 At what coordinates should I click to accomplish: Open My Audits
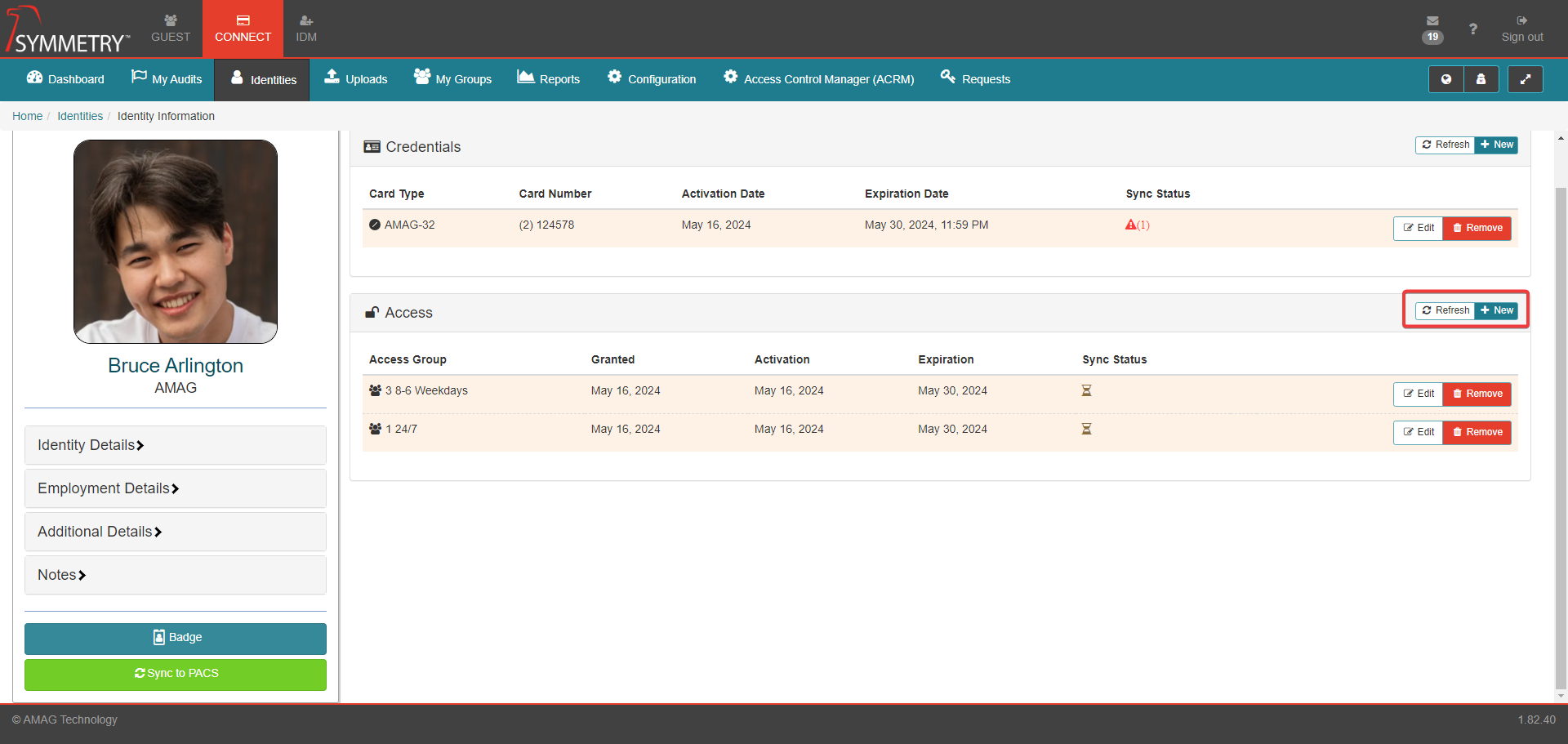point(167,78)
